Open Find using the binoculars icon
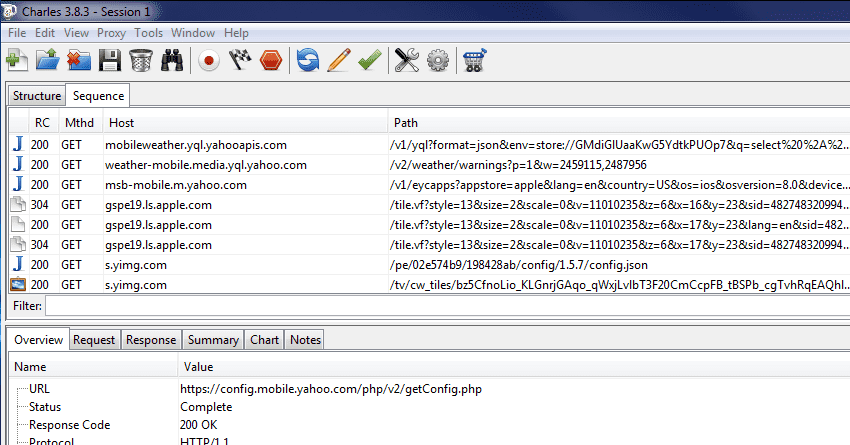 pos(172,60)
